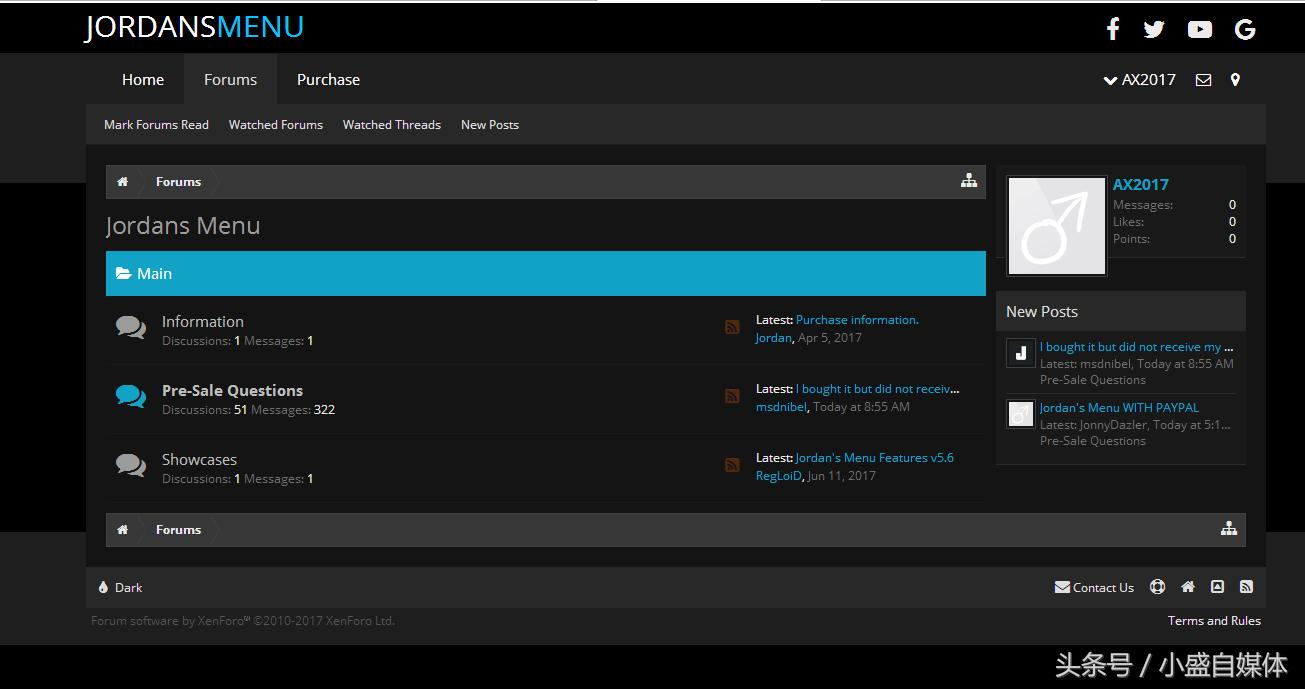Open the YouTube channel icon
The width and height of the screenshot is (1305, 689).
click(1199, 29)
